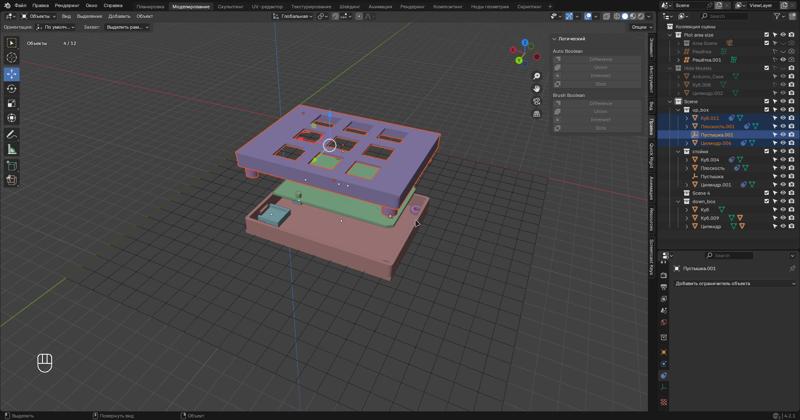
Task: Hide Куб.004 using eye icon
Action: click(x=783, y=160)
